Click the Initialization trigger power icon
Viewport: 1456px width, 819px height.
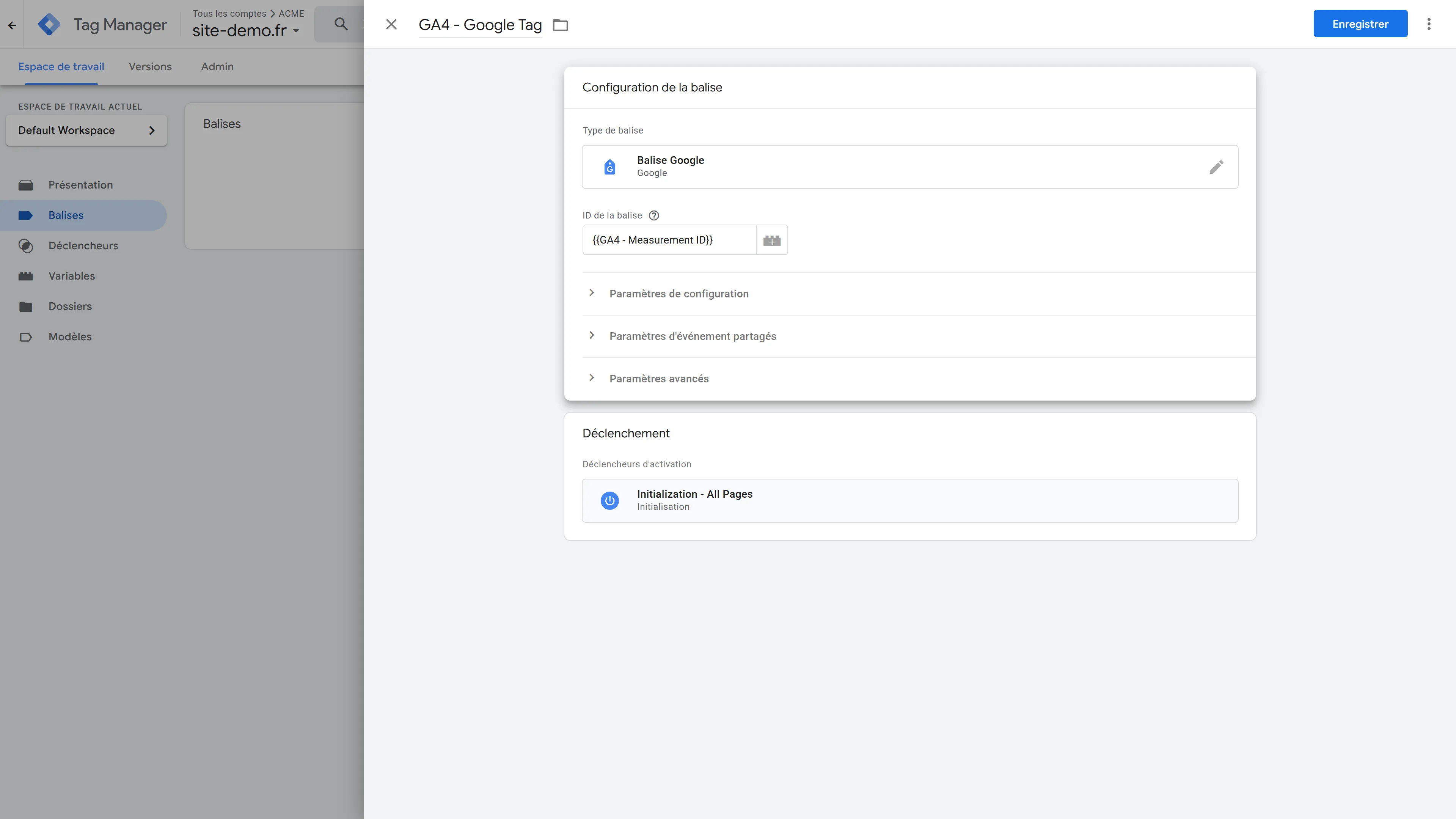(609, 501)
